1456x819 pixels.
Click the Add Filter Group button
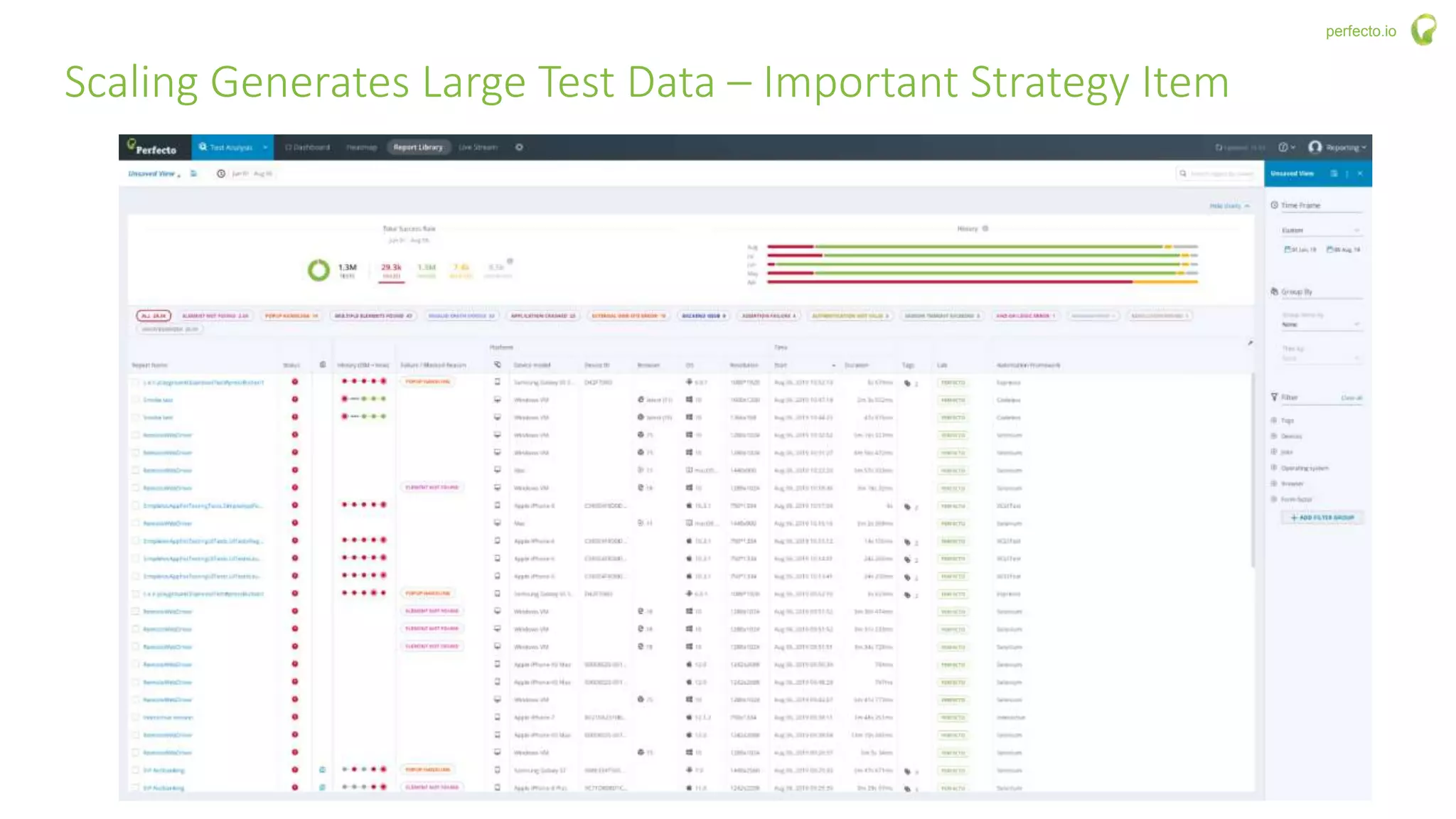[x=1322, y=518]
